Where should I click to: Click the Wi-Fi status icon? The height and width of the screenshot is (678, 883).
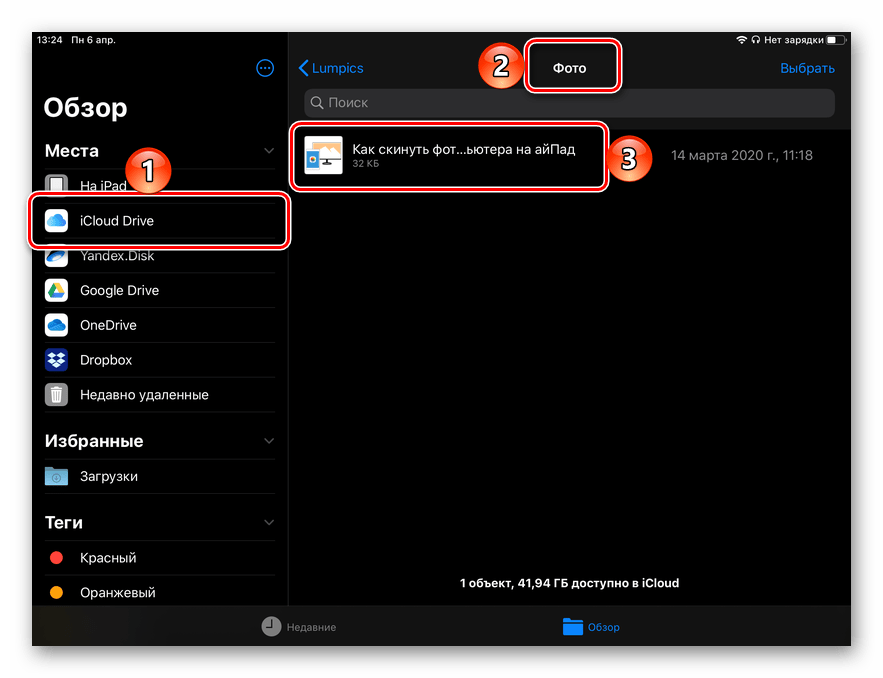click(x=741, y=40)
